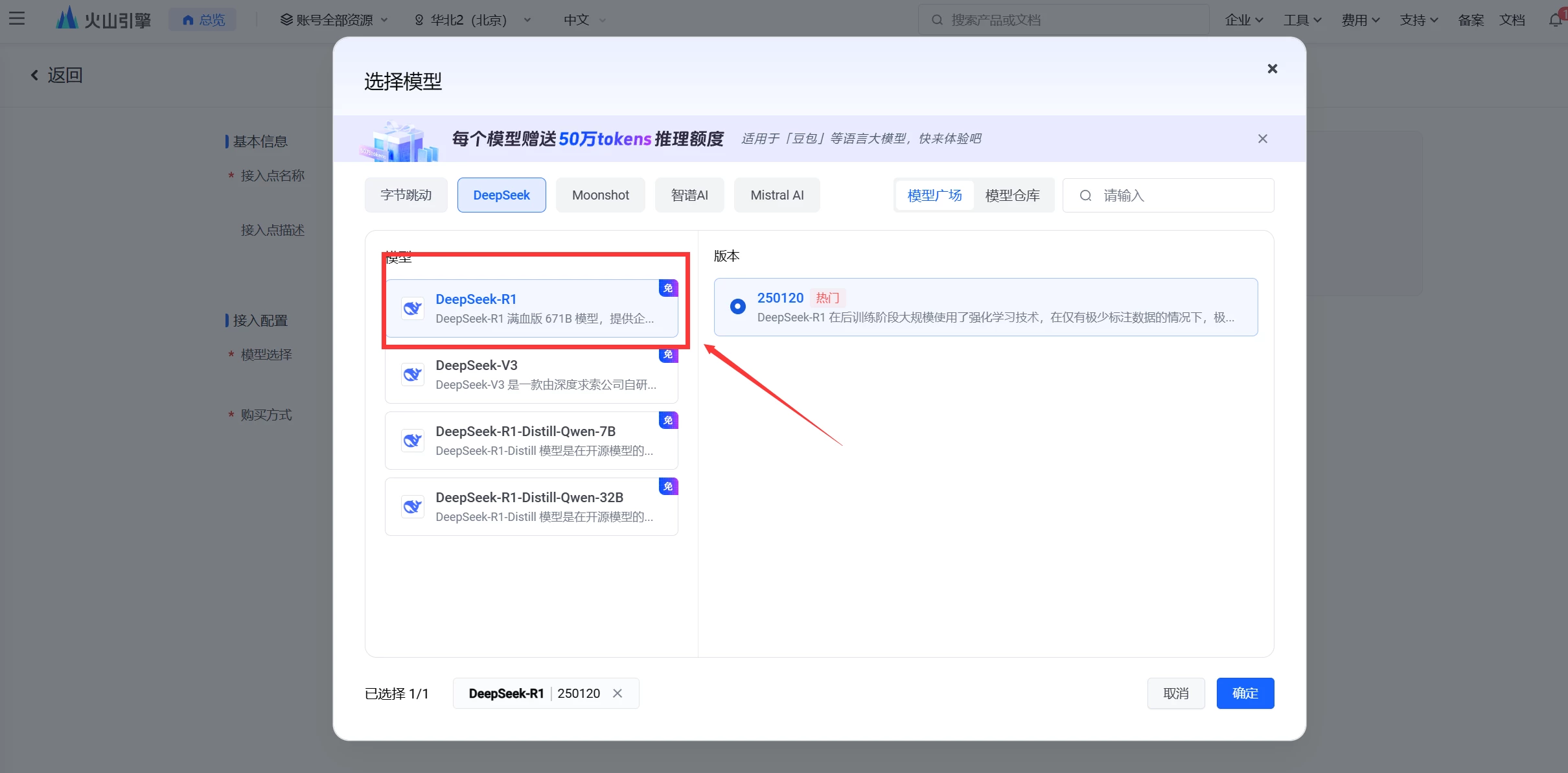This screenshot has width=1568, height=773.
Task: Select version 250120 radio button
Action: 737,306
